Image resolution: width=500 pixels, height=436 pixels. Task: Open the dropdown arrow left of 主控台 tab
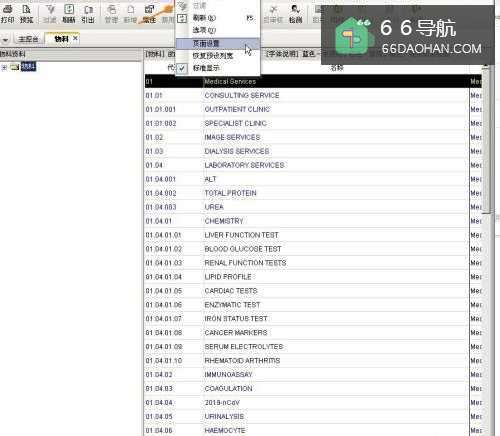point(5,40)
